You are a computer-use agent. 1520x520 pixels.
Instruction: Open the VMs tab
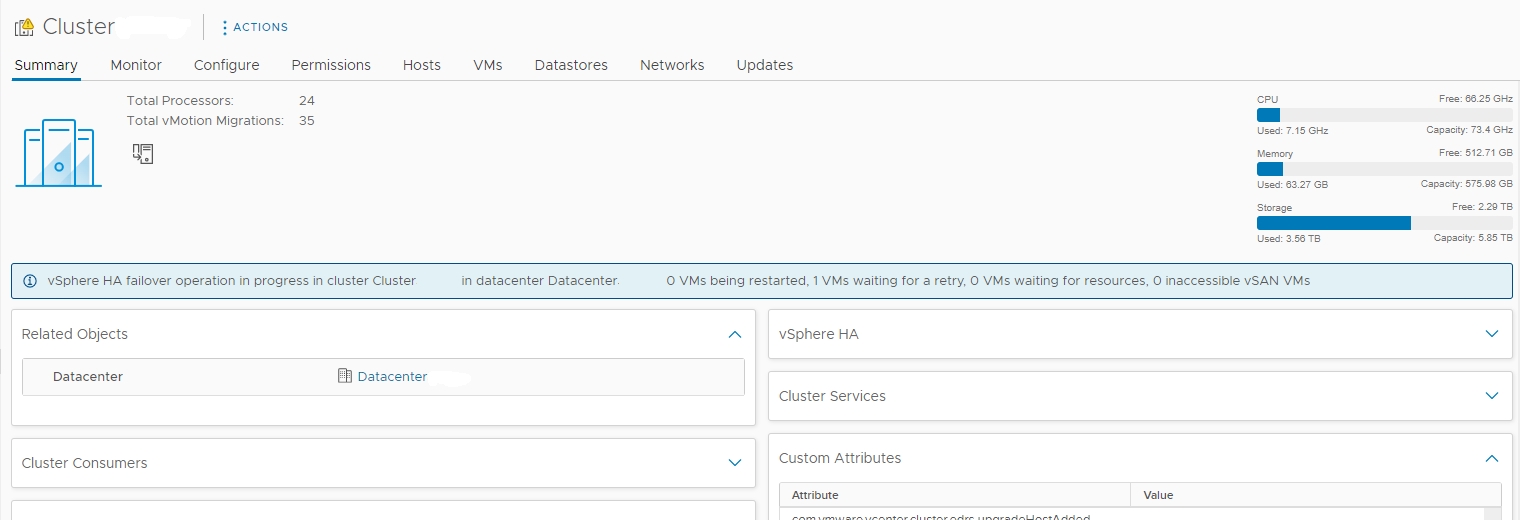click(x=488, y=65)
